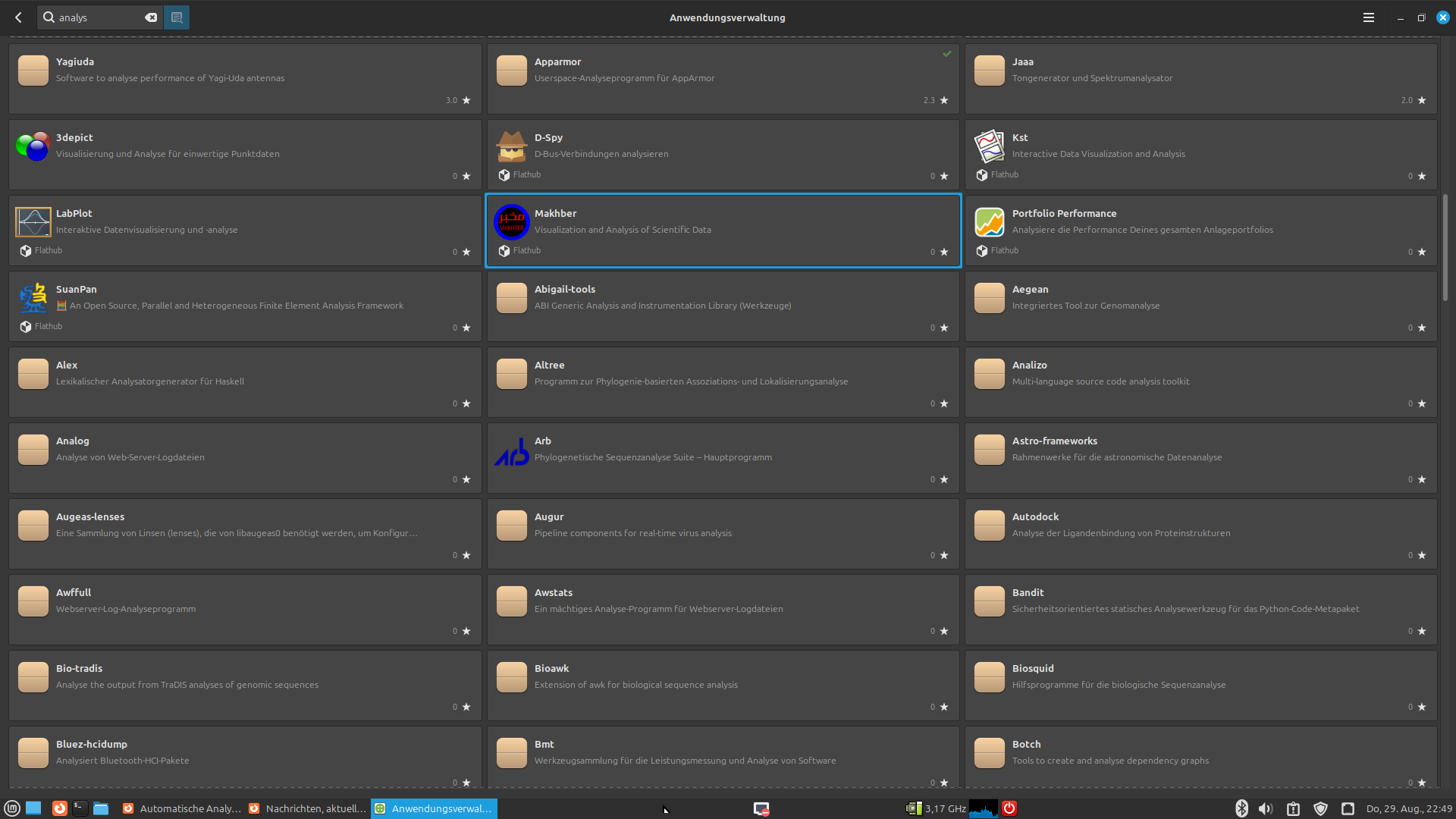Image resolution: width=1456 pixels, height=819 pixels.
Task: Click the Arb blue logo icon
Action: click(512, 451)
